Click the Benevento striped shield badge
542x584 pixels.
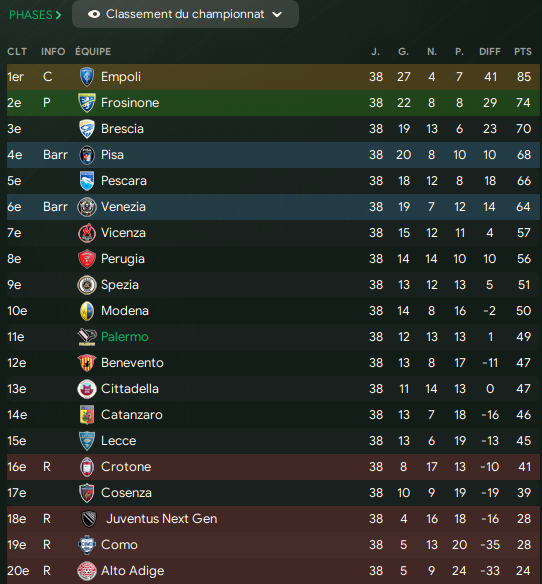point(87,363)
